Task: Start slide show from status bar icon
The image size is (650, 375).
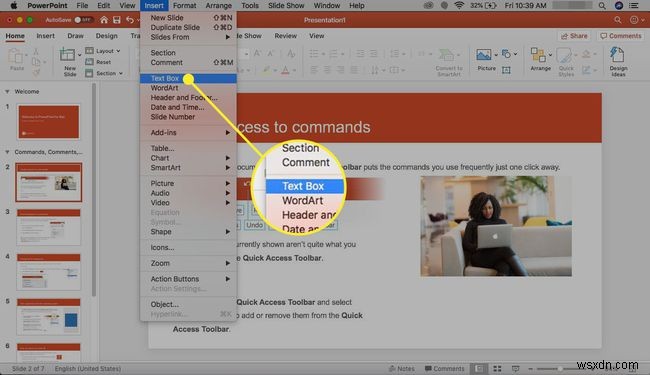Action: tap(515, 368)
